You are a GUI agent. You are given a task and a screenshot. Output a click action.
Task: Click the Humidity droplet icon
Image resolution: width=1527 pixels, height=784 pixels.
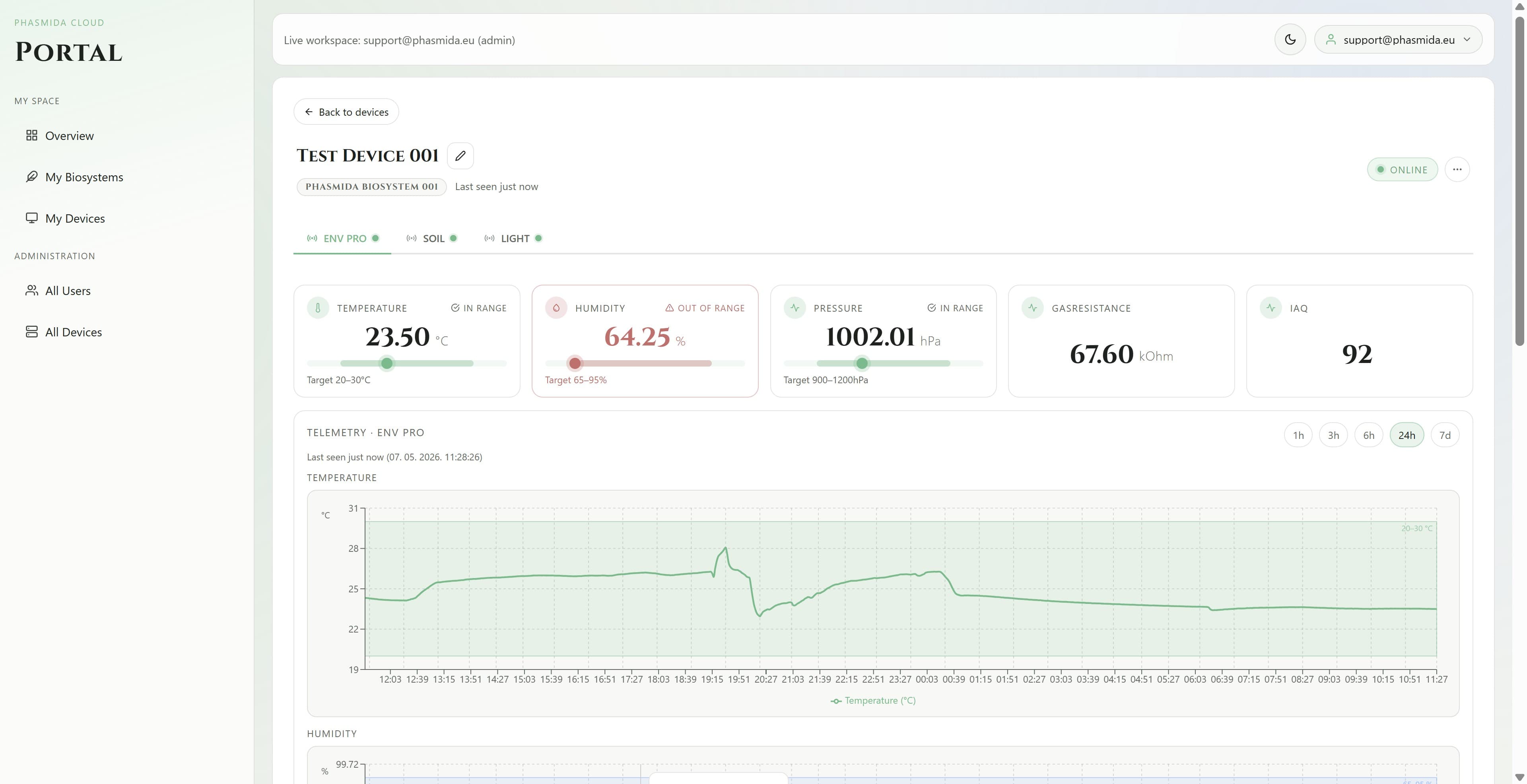[x=556, y=308]
